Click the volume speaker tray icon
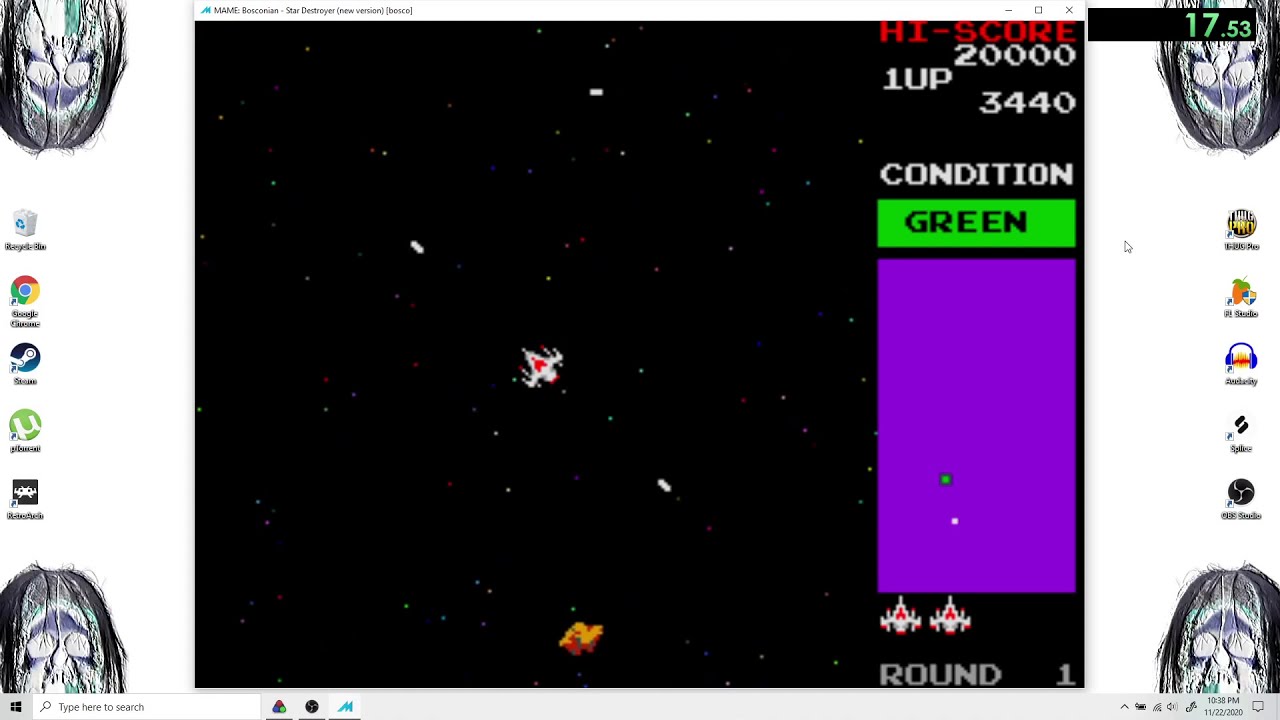This screenshot has width=1280, height=720. click(x=1173, y=707)
